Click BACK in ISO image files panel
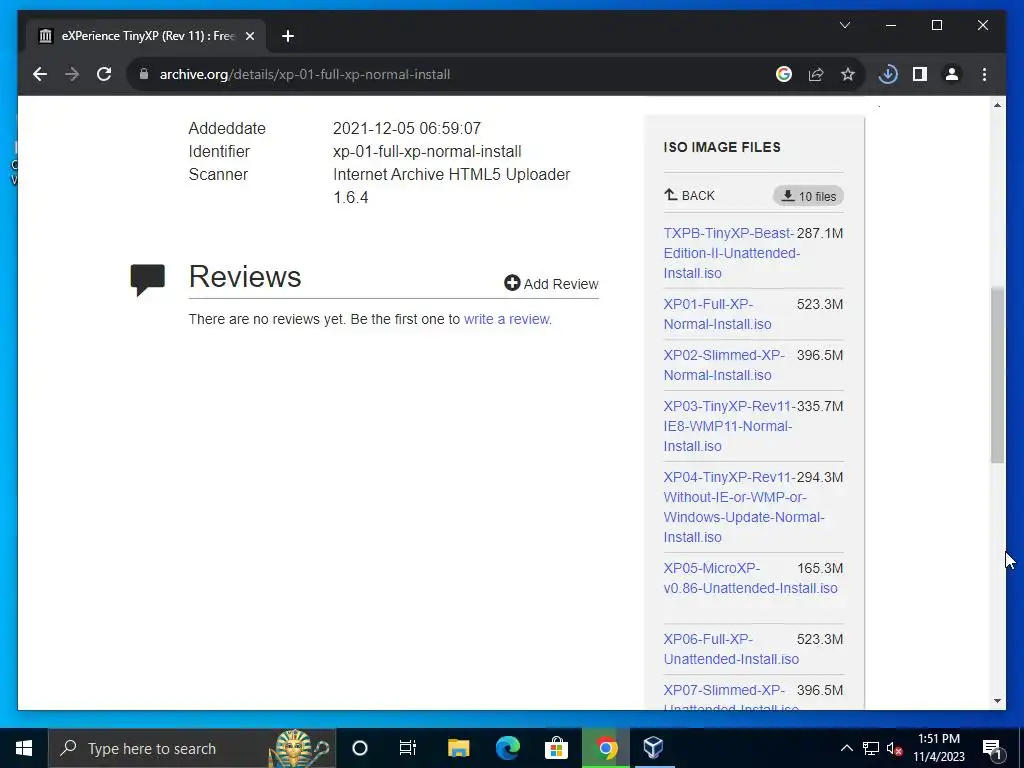Screen dimensions: 1024x768 (x=690, y=195)
